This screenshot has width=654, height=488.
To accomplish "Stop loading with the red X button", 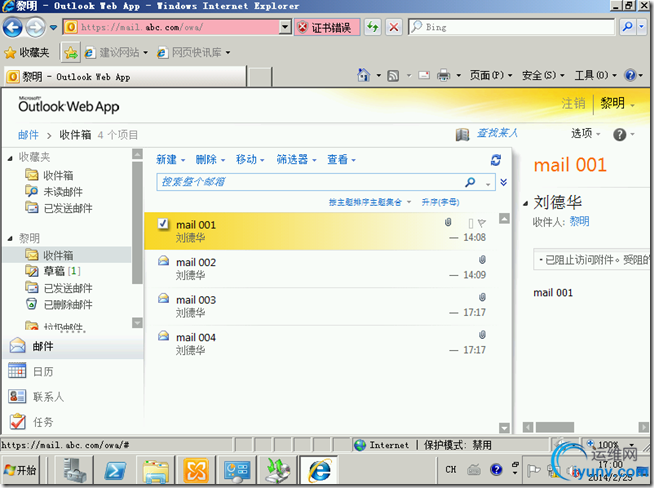I will (393, 28).
